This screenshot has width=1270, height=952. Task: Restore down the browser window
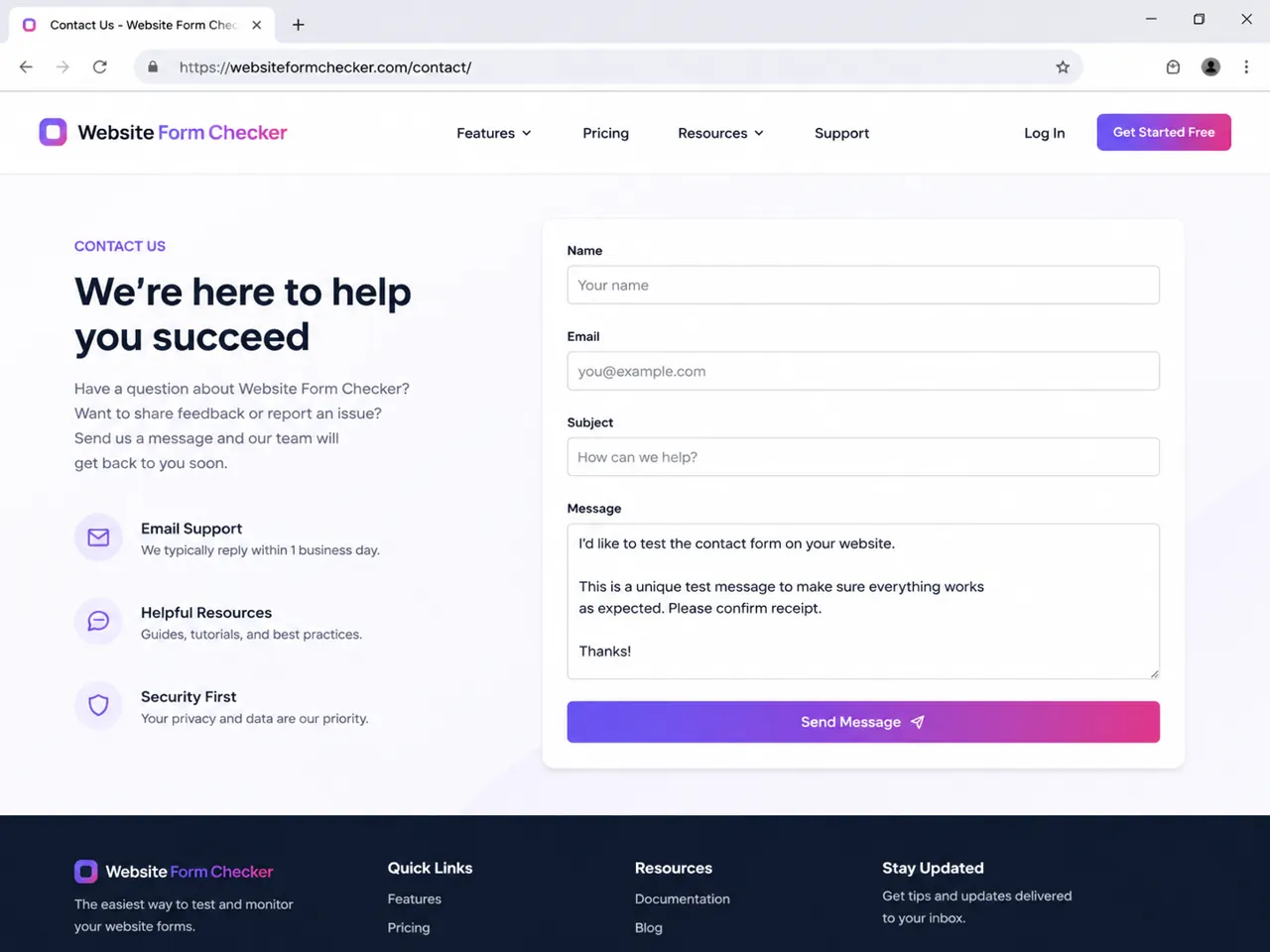(x=1199, y=19)
